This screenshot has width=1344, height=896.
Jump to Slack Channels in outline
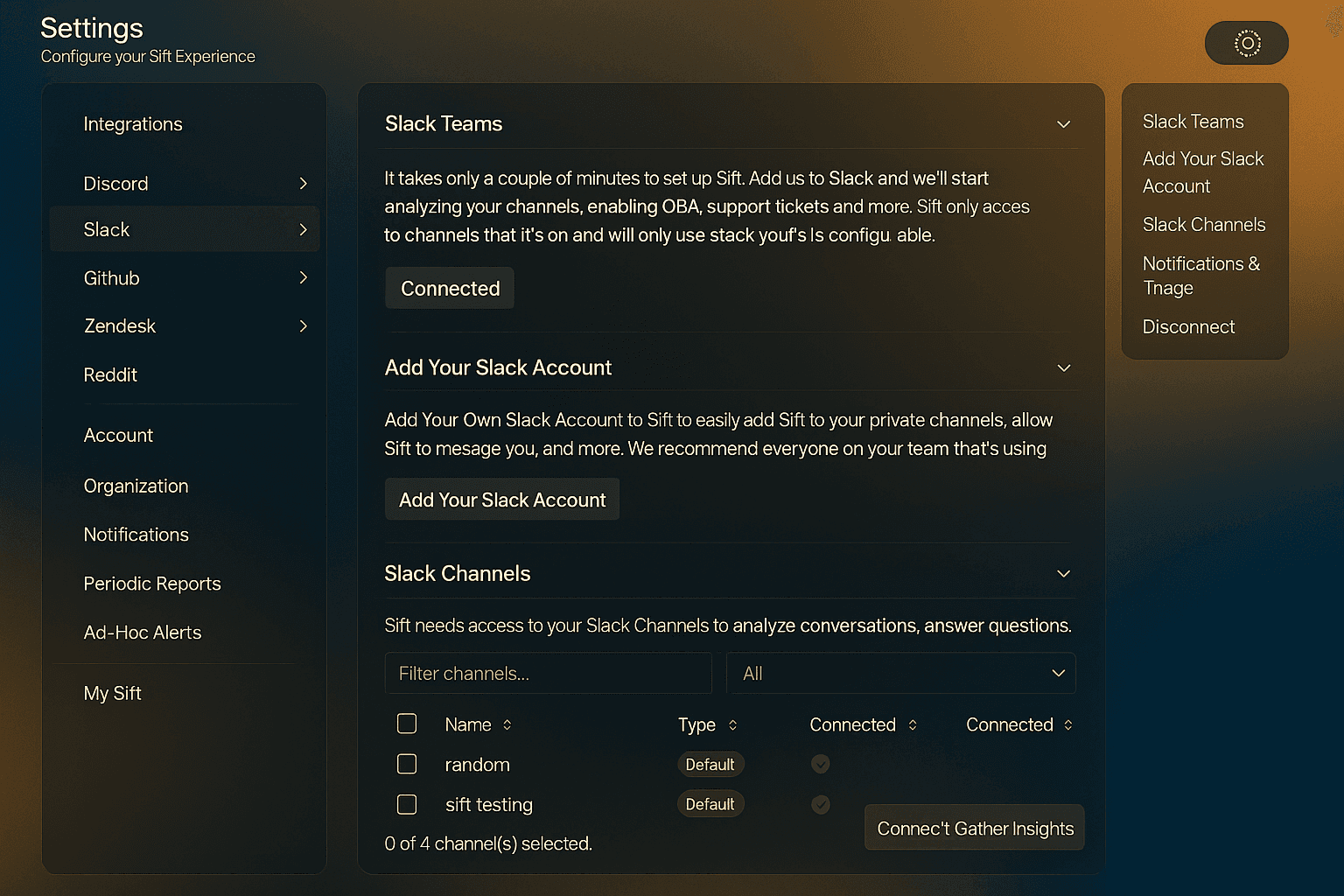1204,225
